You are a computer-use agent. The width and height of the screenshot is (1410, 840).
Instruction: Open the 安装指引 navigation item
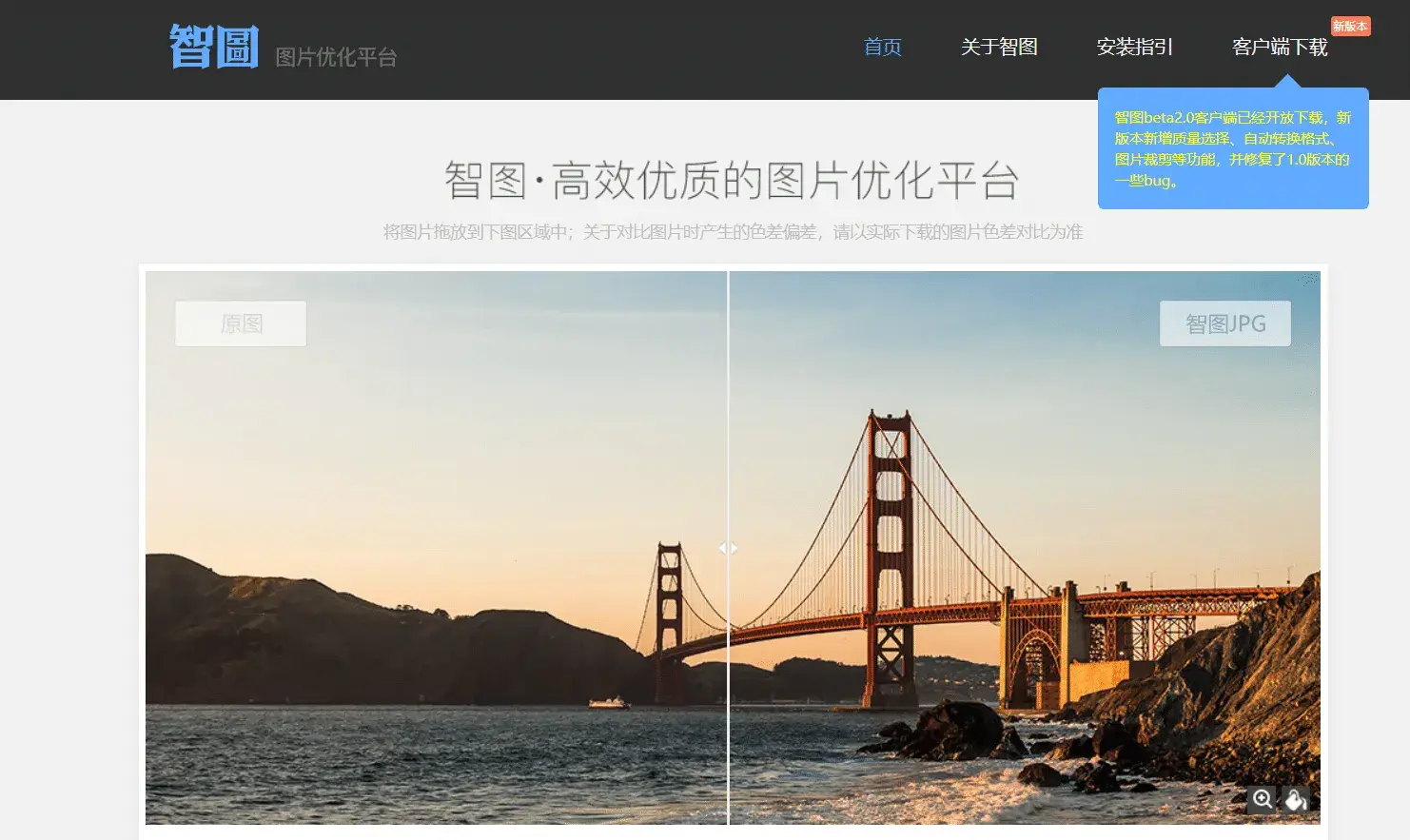point(1135,47)
